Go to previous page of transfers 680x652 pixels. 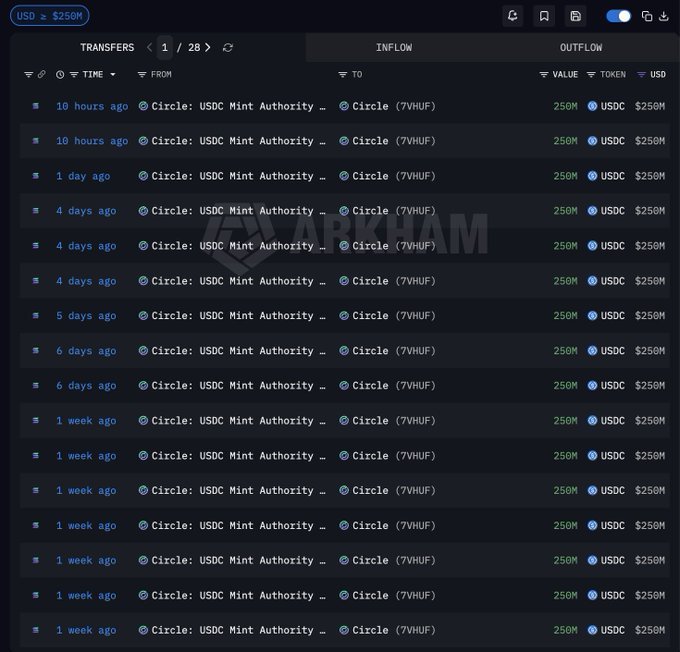click(149, 47)
